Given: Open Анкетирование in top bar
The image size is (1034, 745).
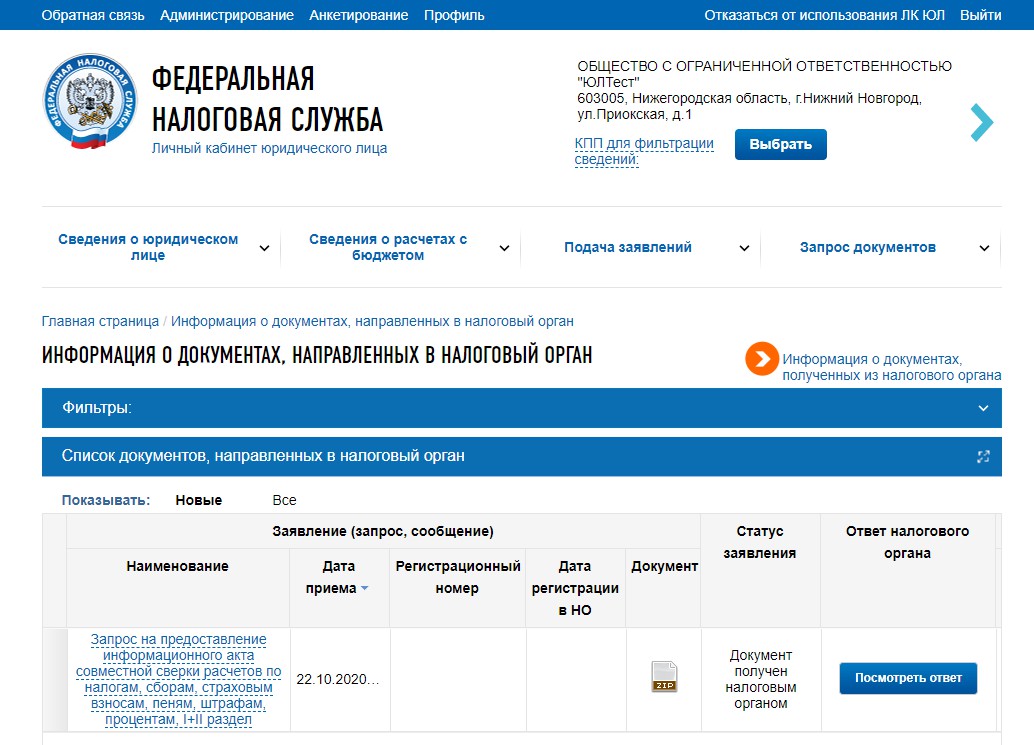Looking at the screenshot, I should pos(359,15).
